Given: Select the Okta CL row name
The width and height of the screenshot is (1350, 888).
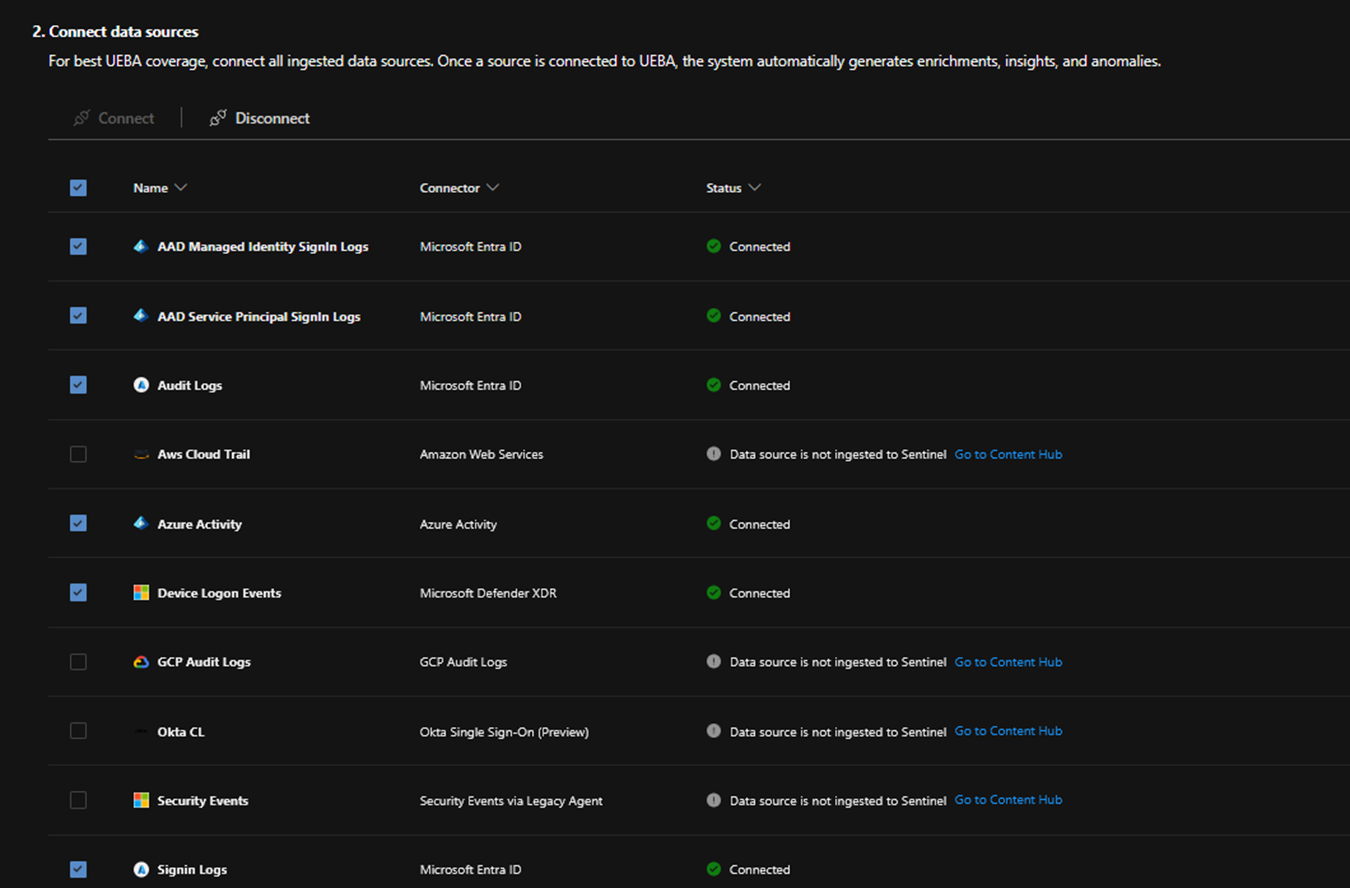Looking at the screenshot, I should tap(181, 732).
